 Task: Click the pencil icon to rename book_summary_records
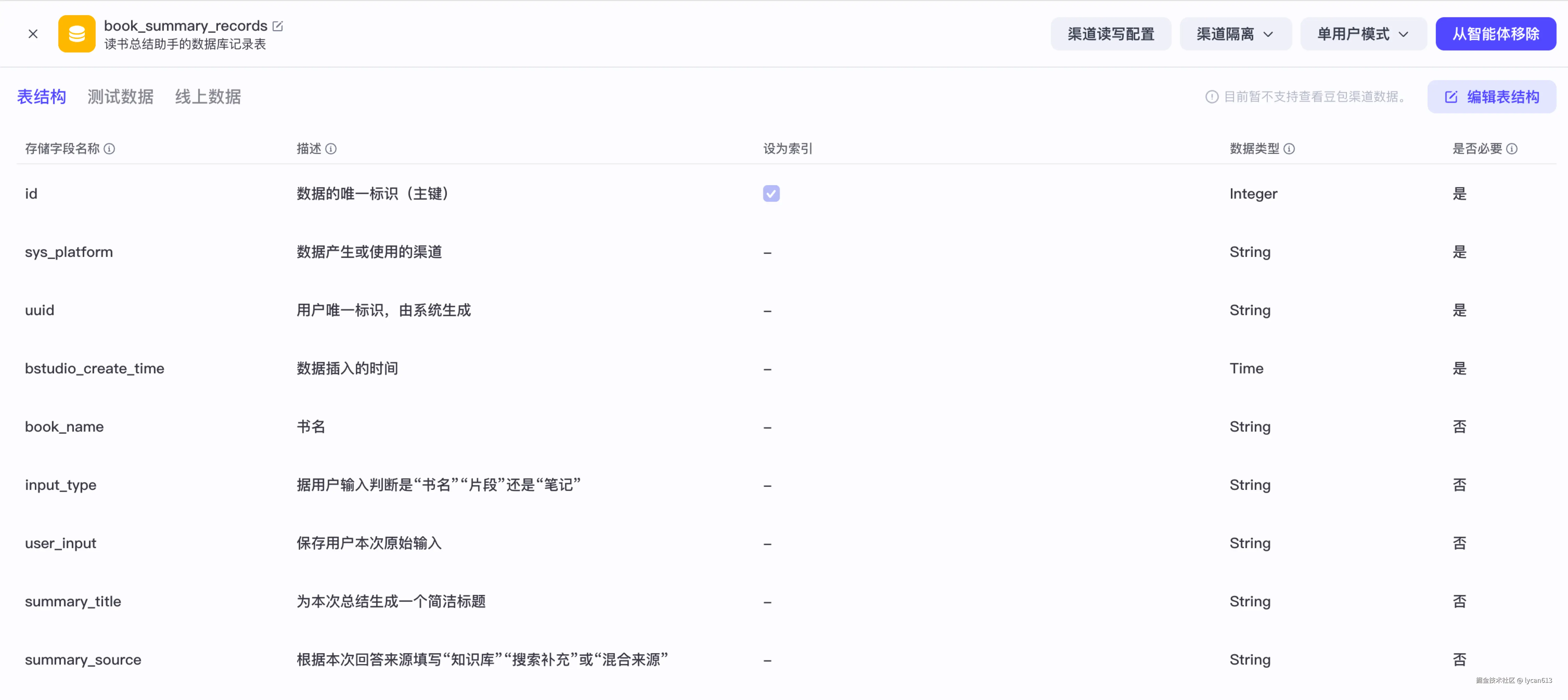278,26
